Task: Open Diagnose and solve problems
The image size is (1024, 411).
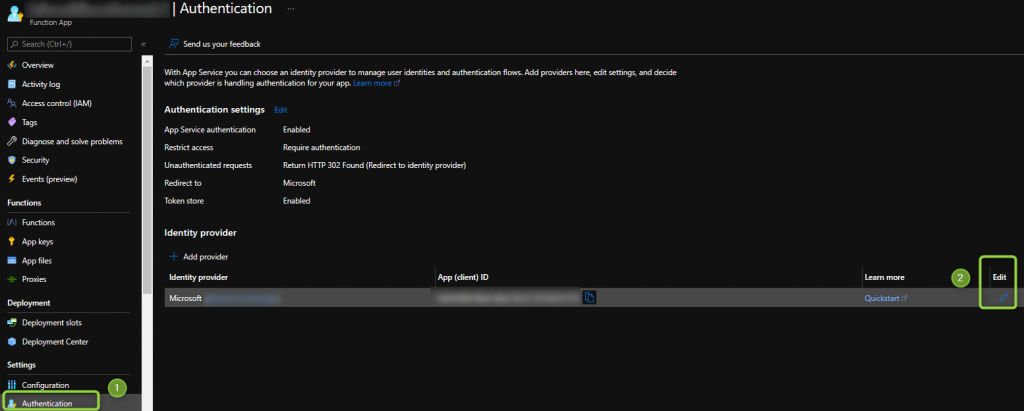Action: [72, 141]
